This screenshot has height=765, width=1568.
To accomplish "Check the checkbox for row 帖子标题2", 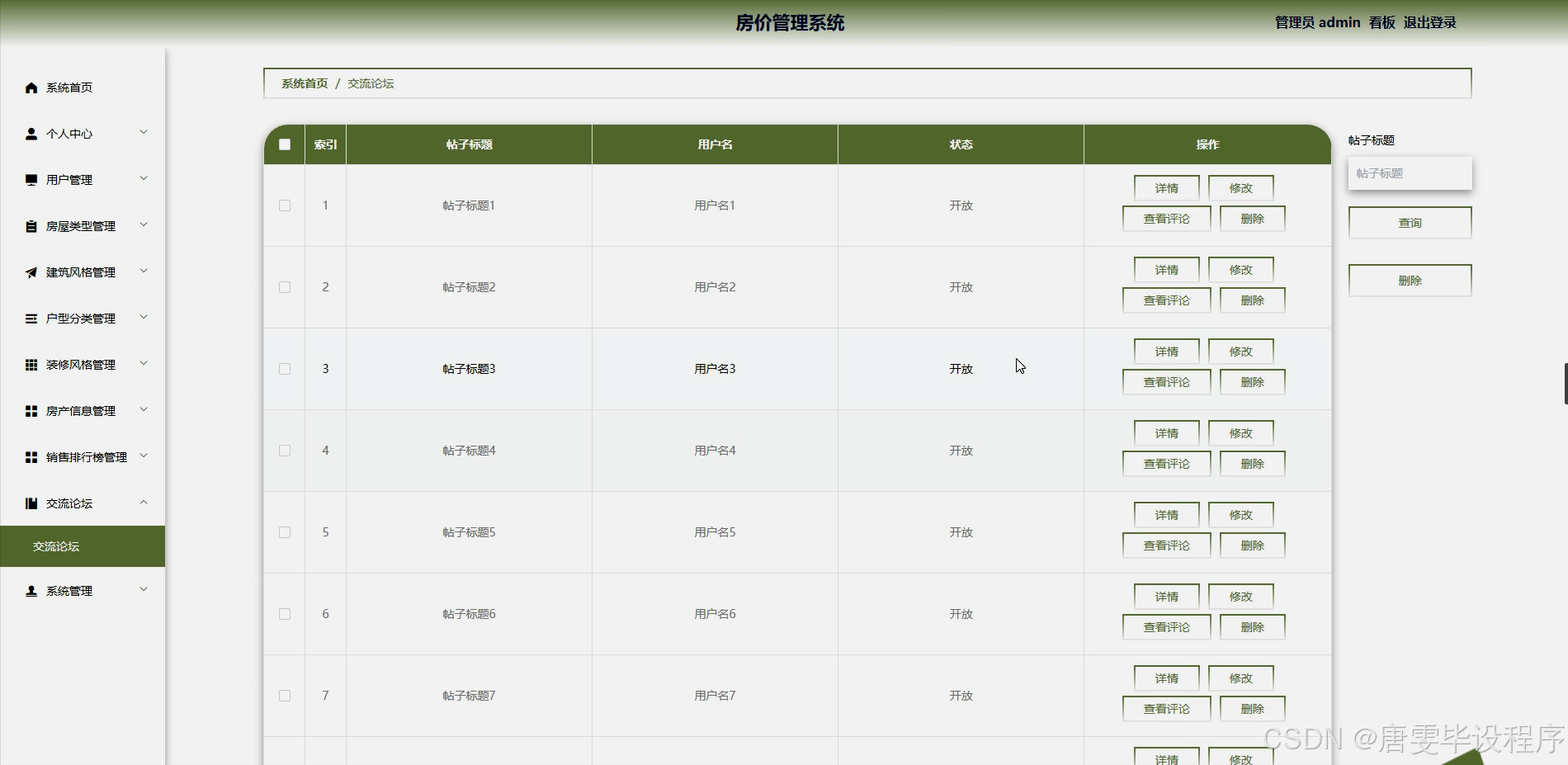I will tap(285, 287).
